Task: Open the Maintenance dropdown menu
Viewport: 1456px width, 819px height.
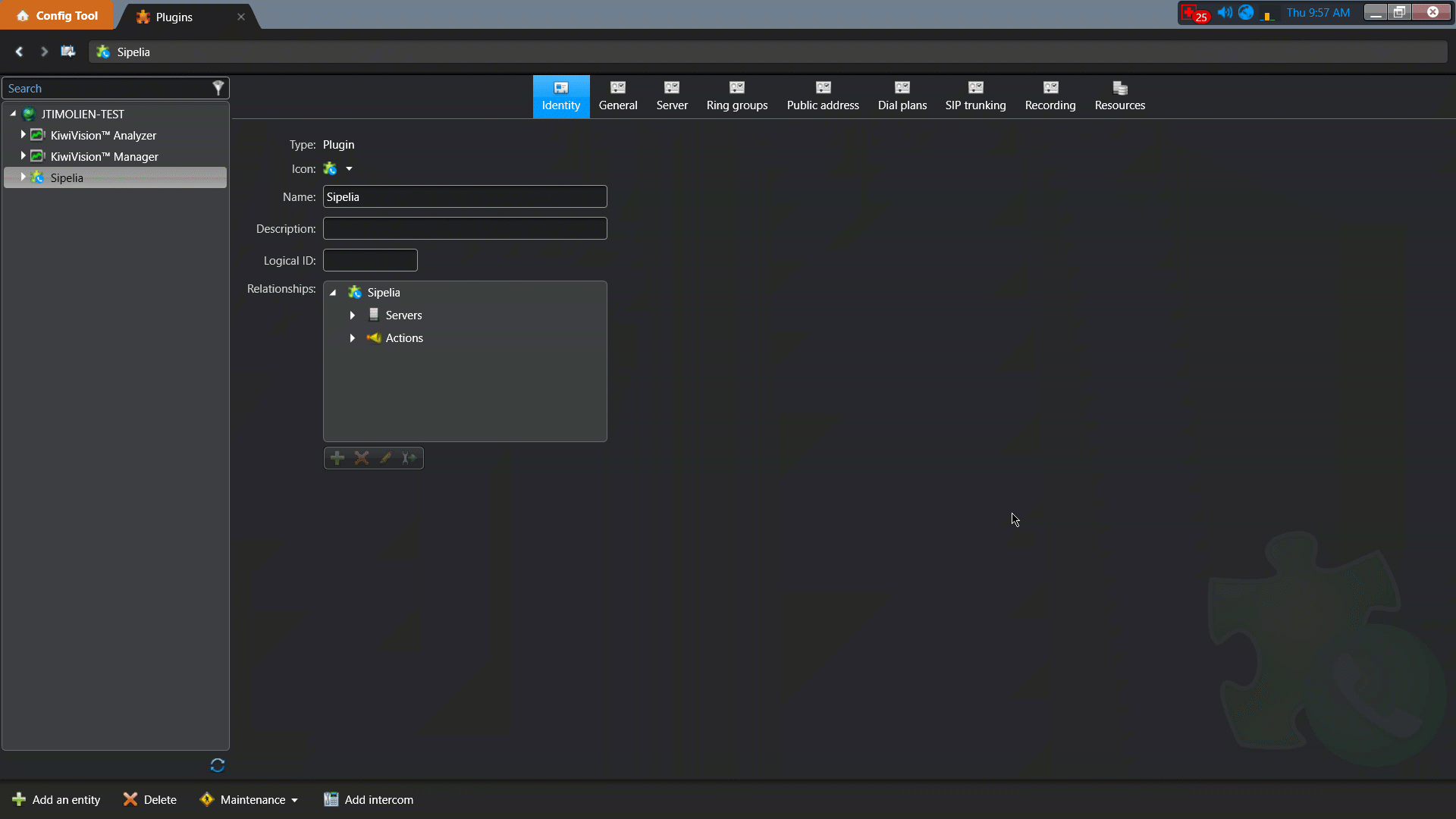Action: pos(249,799)
